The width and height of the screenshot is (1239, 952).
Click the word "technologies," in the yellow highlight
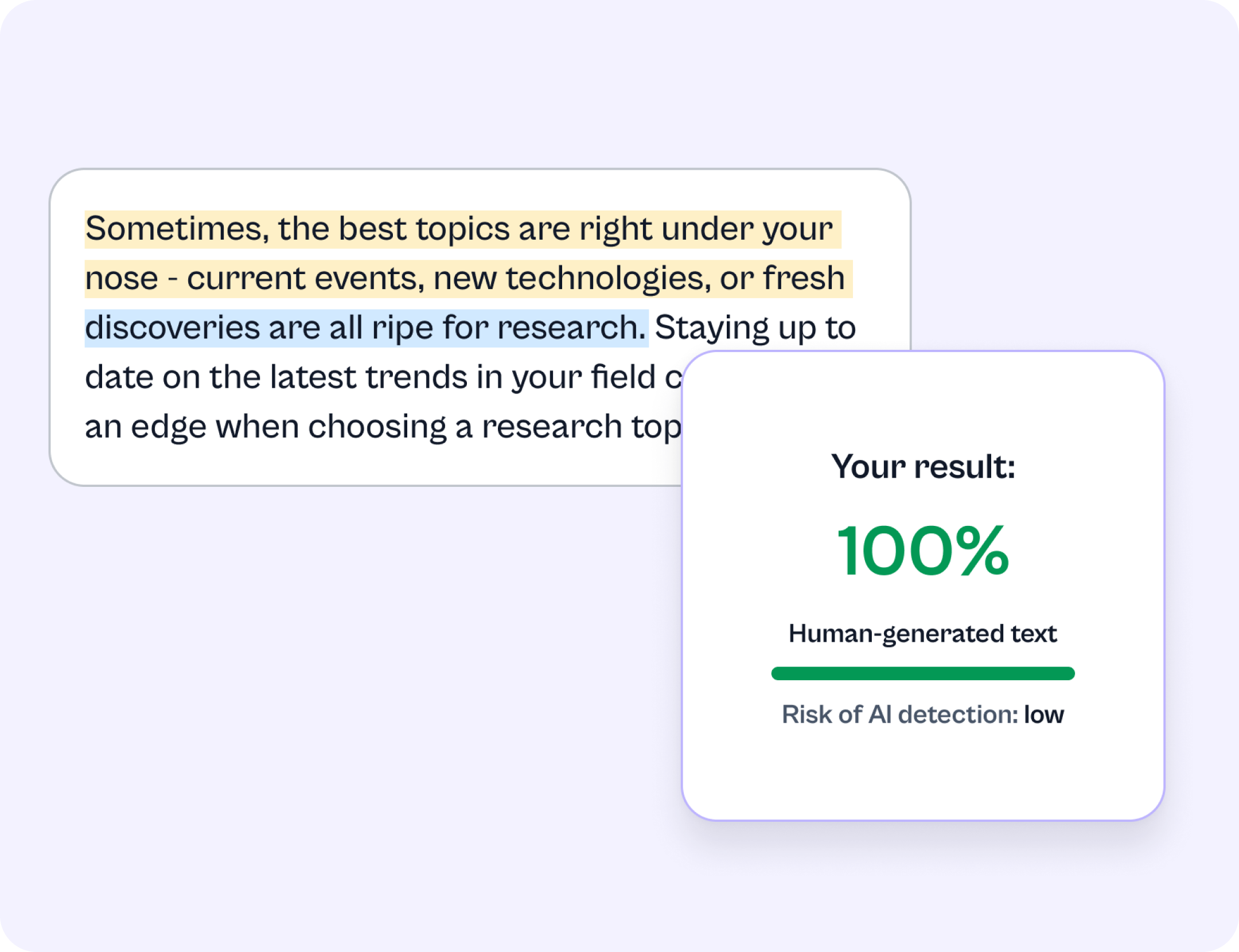tap(608, 279)
